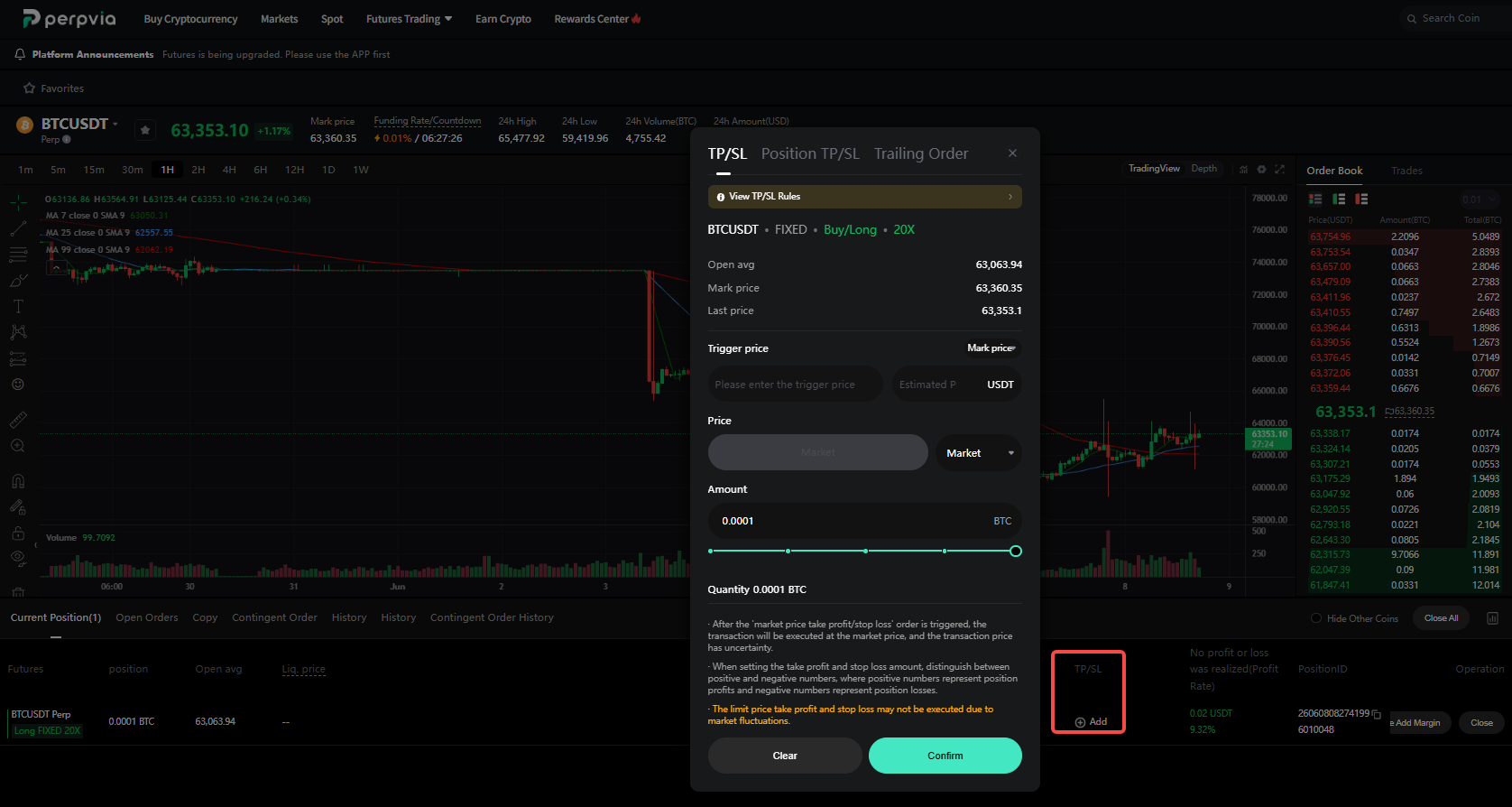Image resolution: width=1512 pixels, height=807 pixels.
Task: Click Close All positions button
Action: tap(1441, 618)
